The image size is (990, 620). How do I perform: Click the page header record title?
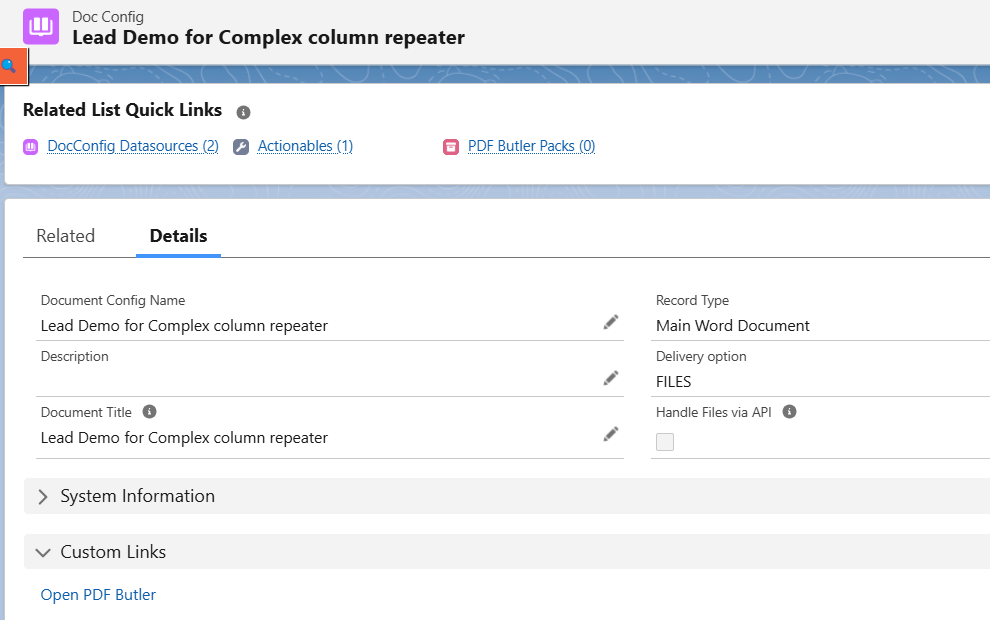(x=268, y=38)
